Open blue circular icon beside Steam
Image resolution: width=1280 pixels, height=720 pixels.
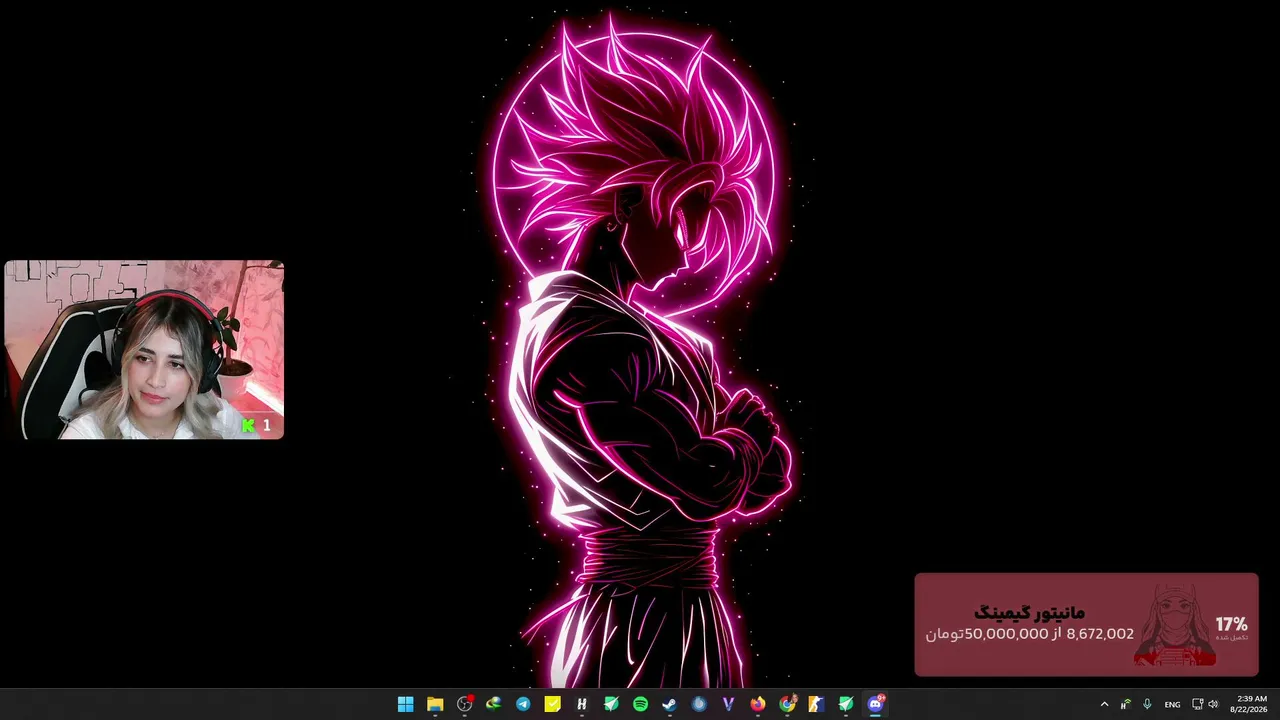(699, 704)
